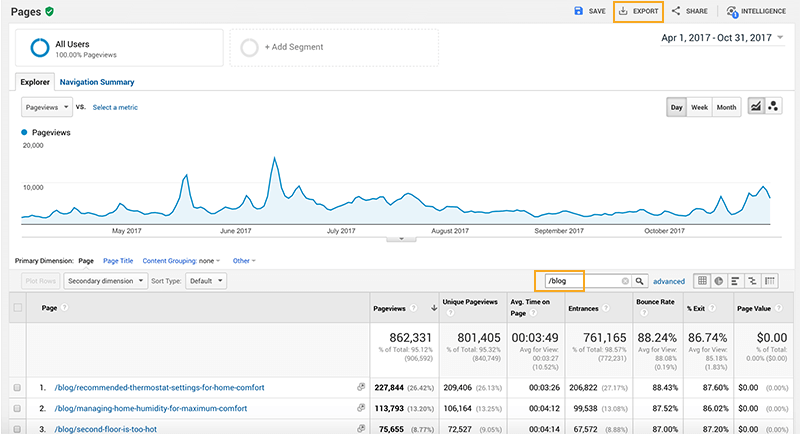
Task: Set chart granularity to Month
Action: point(726,107)
